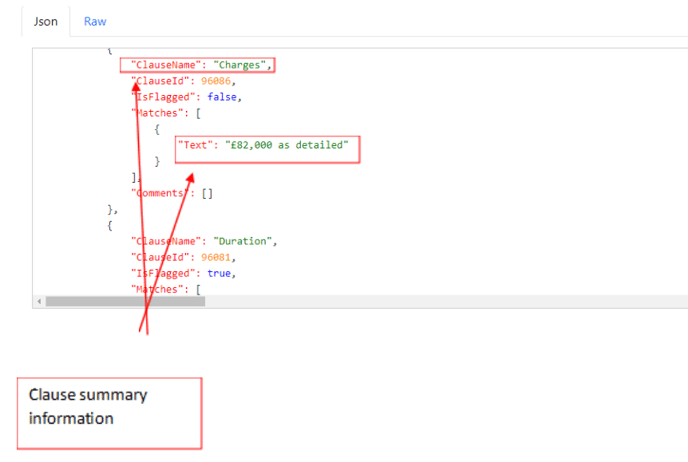Click the ClauseId value 96081
The width and height of the screenshot is (688, 462).
tap(219, 257)
